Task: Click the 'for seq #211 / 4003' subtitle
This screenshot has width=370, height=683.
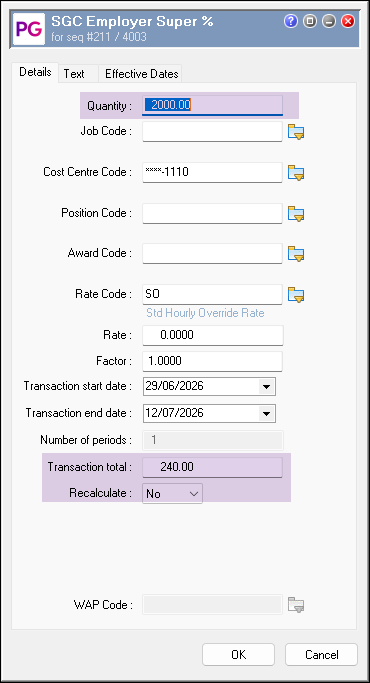Action: click(99, 37)
